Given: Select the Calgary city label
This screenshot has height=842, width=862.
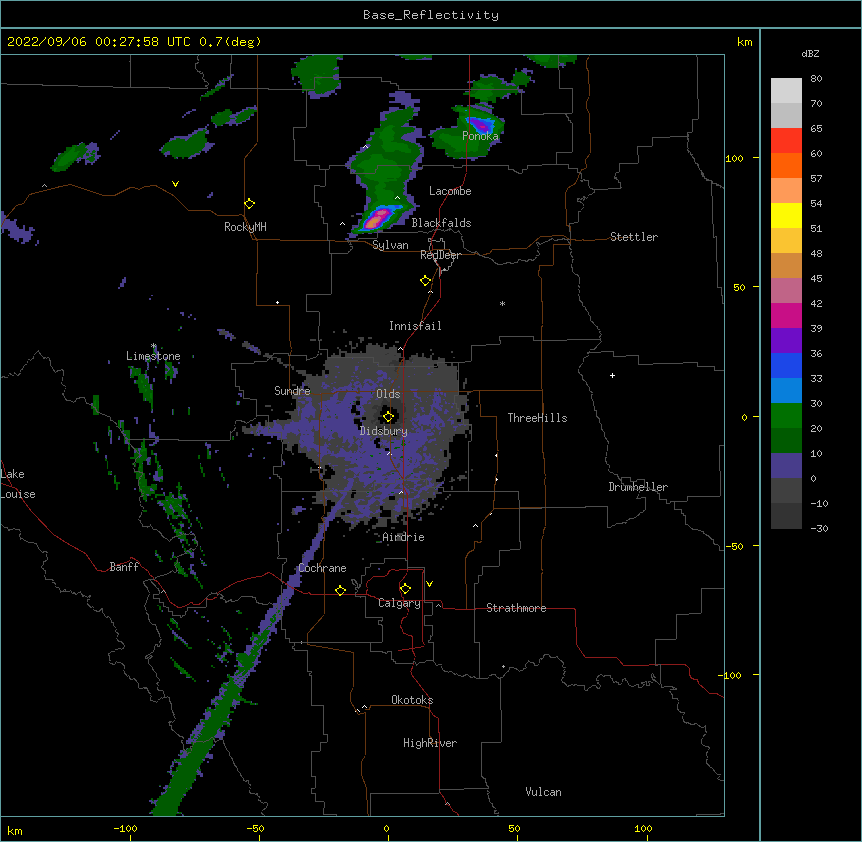Looking at the screenshot, I should pos(399,603).
